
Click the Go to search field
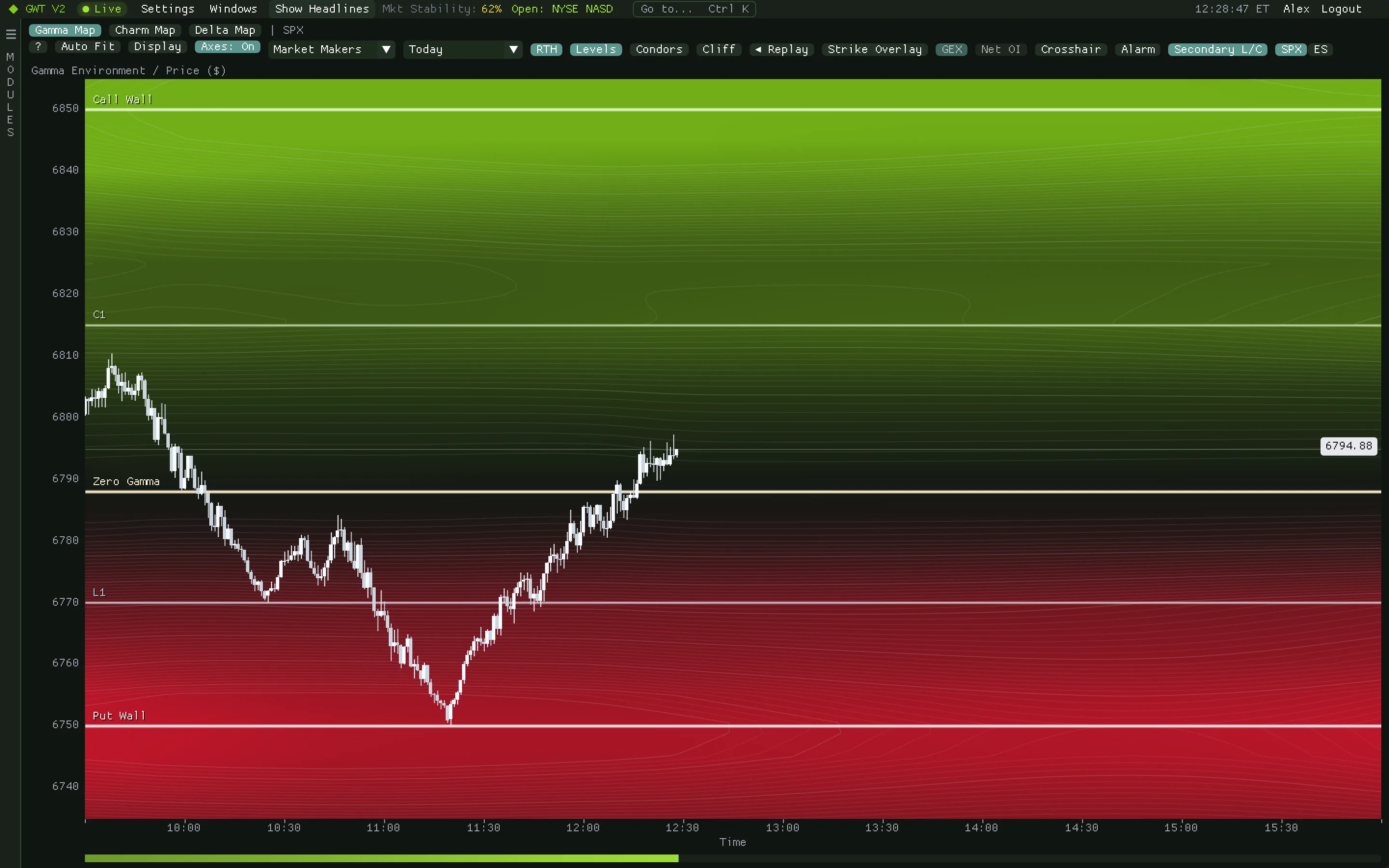click(694, 9)
